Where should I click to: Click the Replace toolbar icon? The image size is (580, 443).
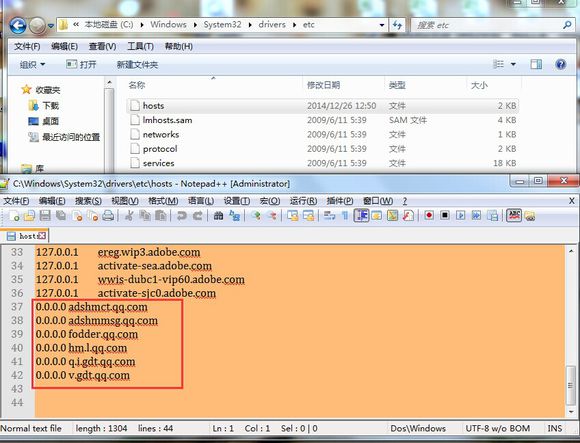pyautogui.click(x=234, y=215)
